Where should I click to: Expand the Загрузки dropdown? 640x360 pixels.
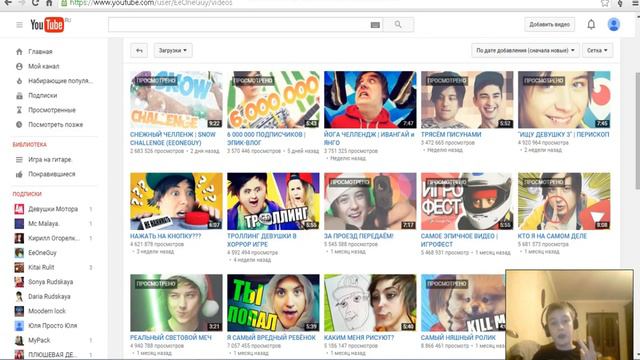173,51
